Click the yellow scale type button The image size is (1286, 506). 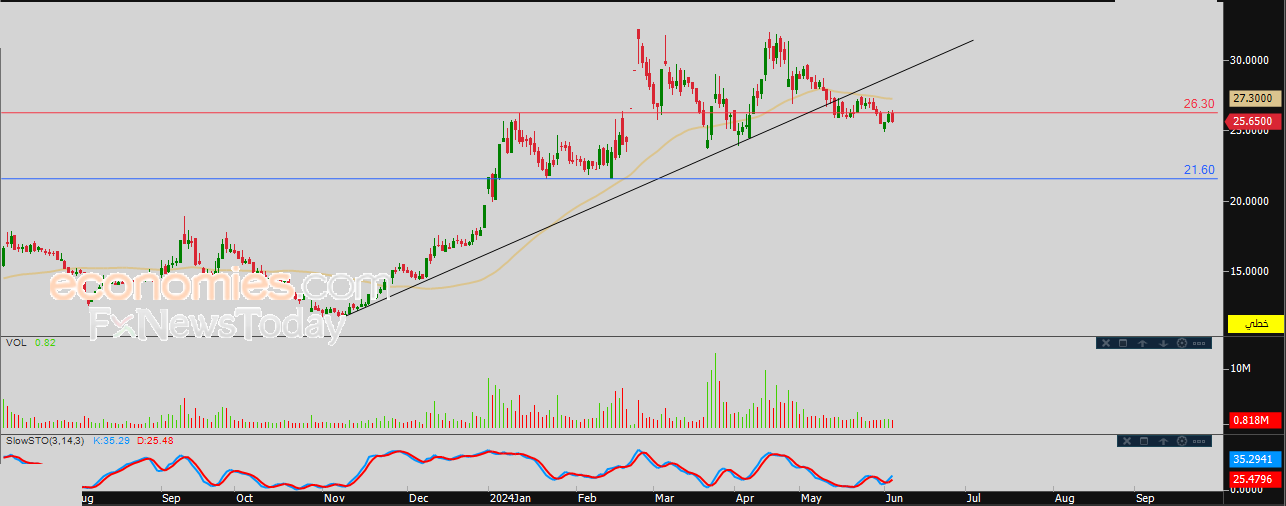click(1255, 324)
